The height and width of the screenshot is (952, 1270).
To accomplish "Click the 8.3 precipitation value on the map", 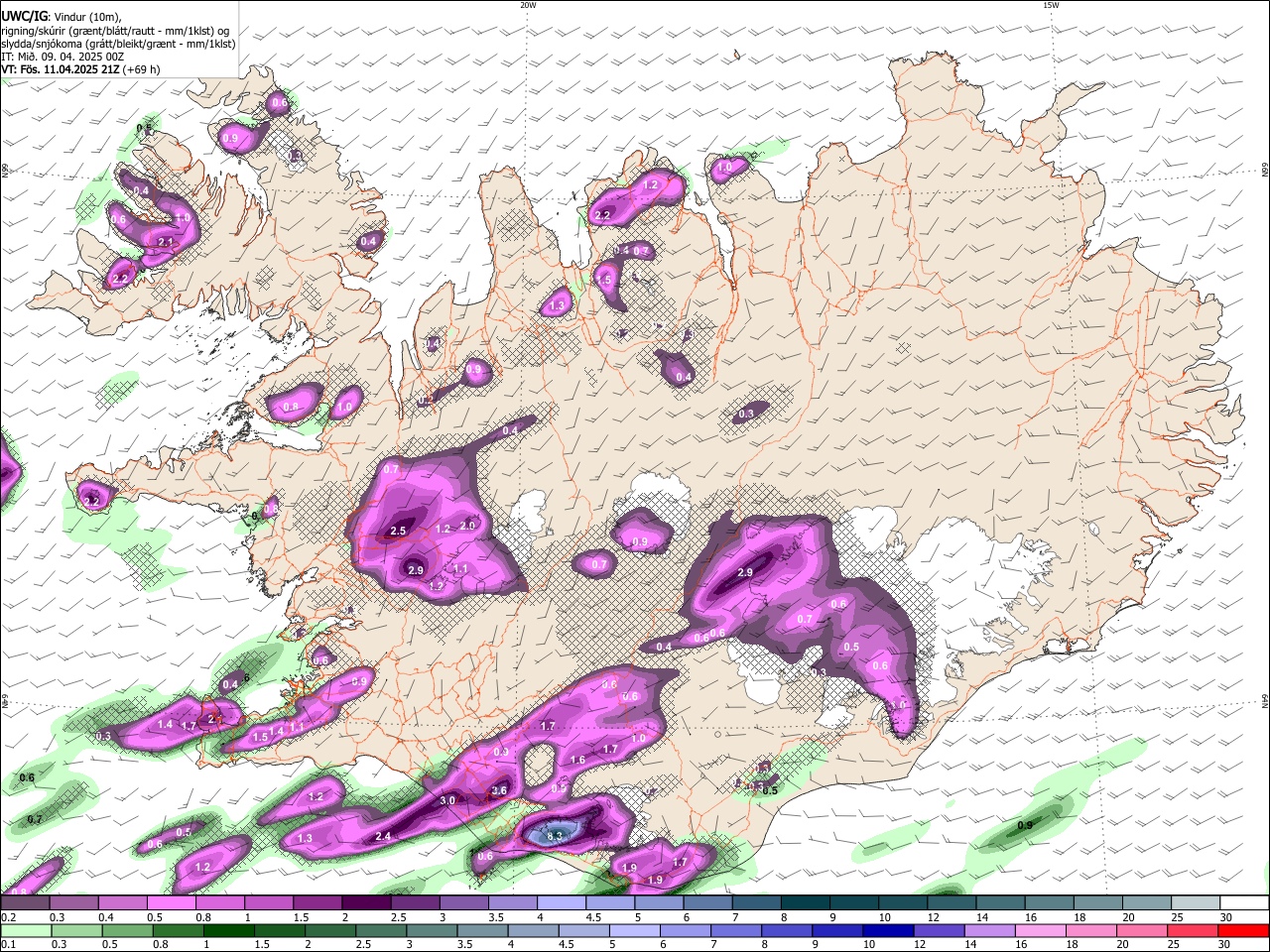I will pyautogui.click(x=556, y=836).
